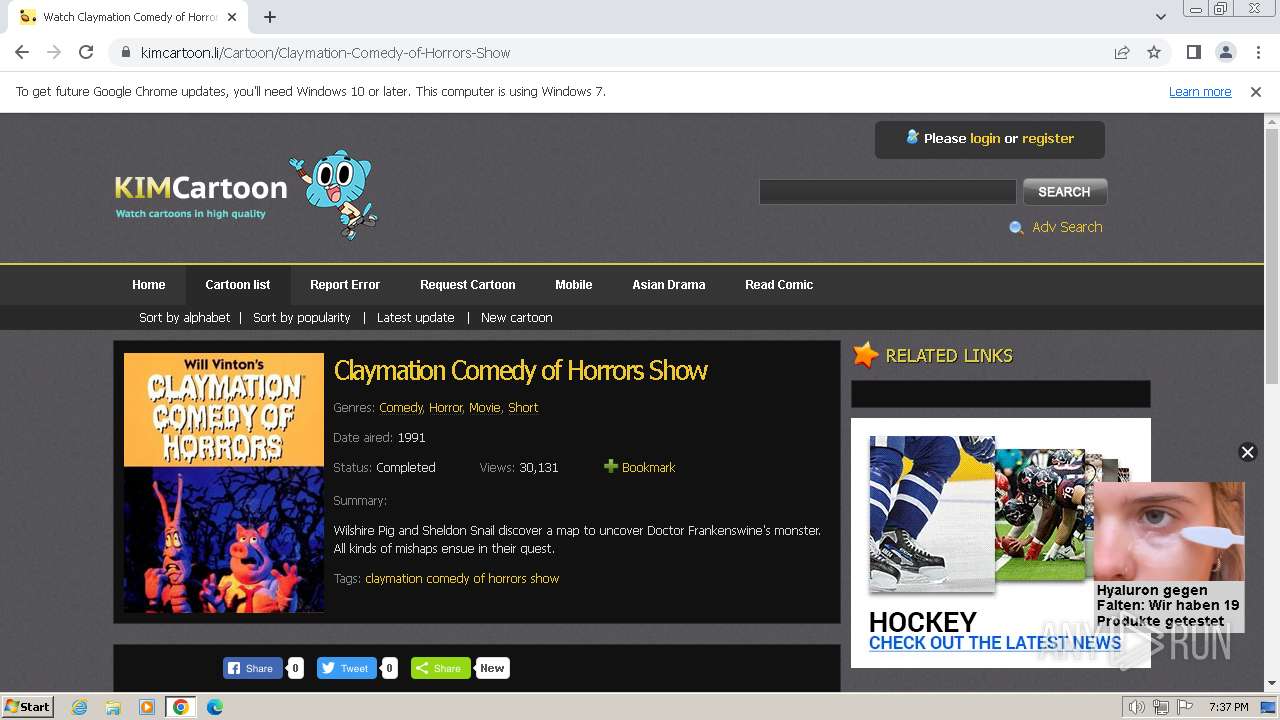Click the register link
Image resolution: width=1280 pixels, height=720 pixels.
coord(1048,138)
